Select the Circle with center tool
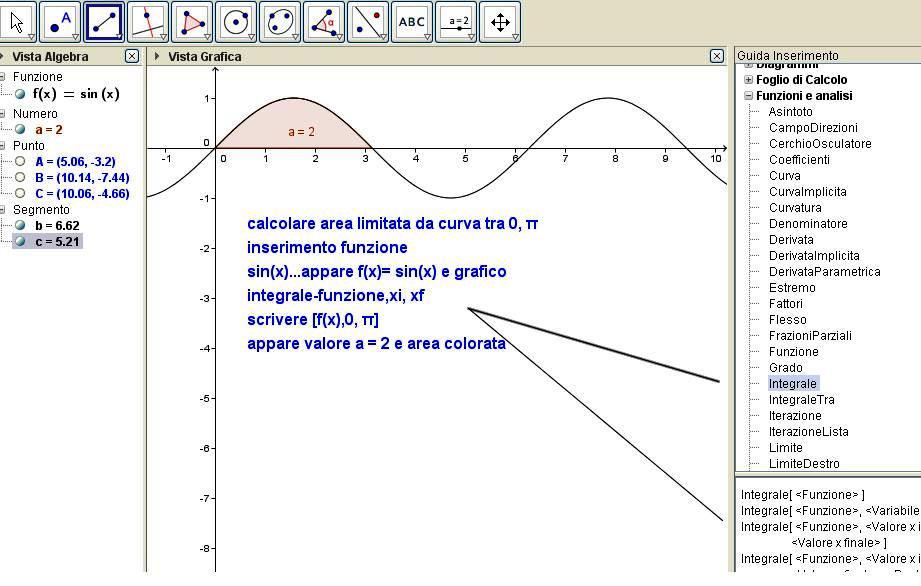Screen dimensions: 921x586 (236, 22)
